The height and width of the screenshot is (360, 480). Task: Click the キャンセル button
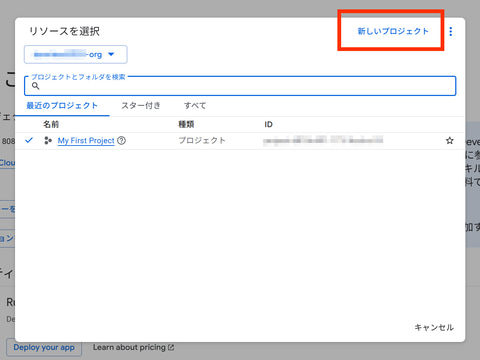tap(434, 327)
